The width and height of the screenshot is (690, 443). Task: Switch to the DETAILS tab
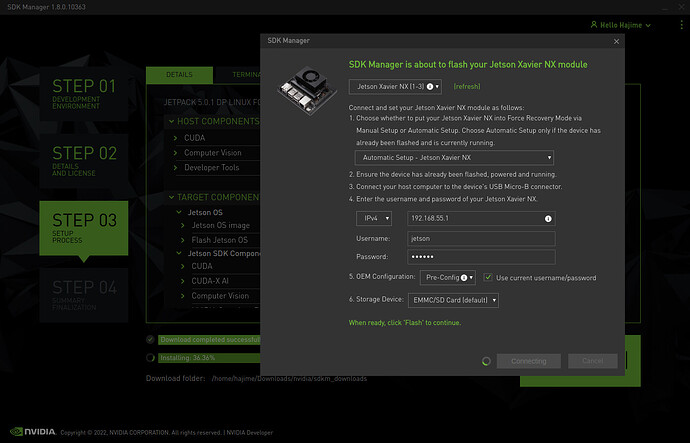coord(180,75)
